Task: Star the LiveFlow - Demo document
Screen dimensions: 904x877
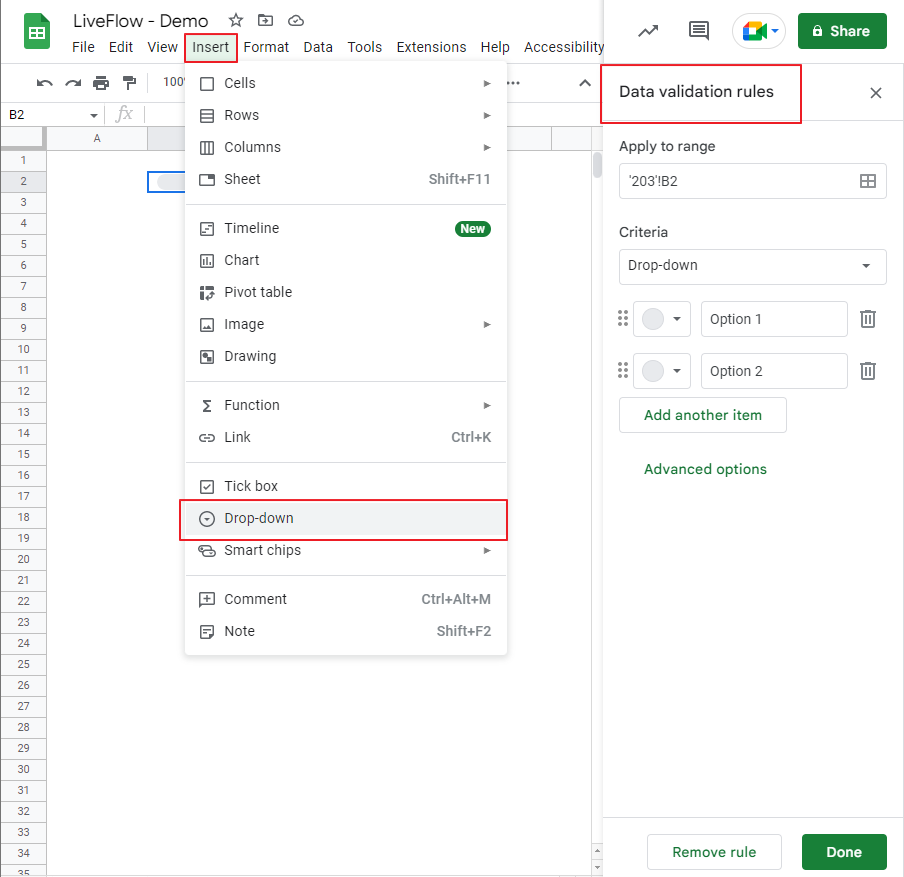Action: 236,20
